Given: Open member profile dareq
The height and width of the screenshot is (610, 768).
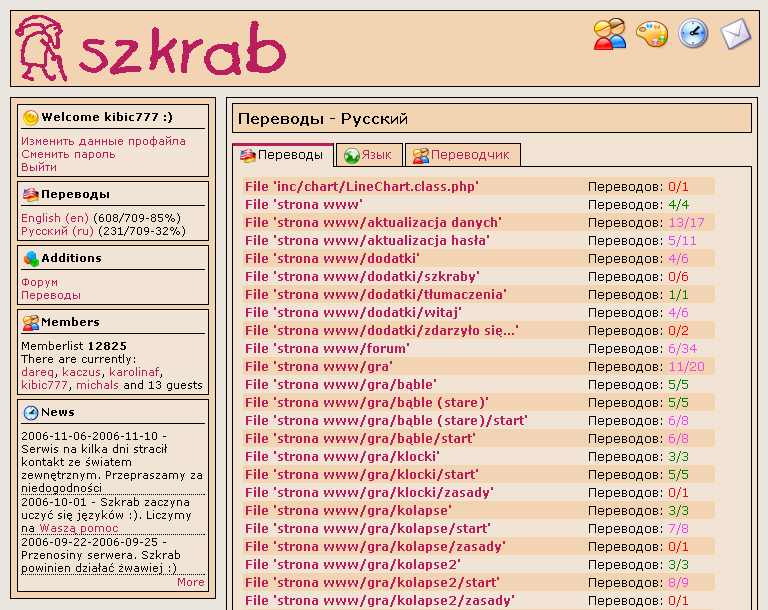Looking at the screenshot, I should pyautogui.click(x=37, y=372).
